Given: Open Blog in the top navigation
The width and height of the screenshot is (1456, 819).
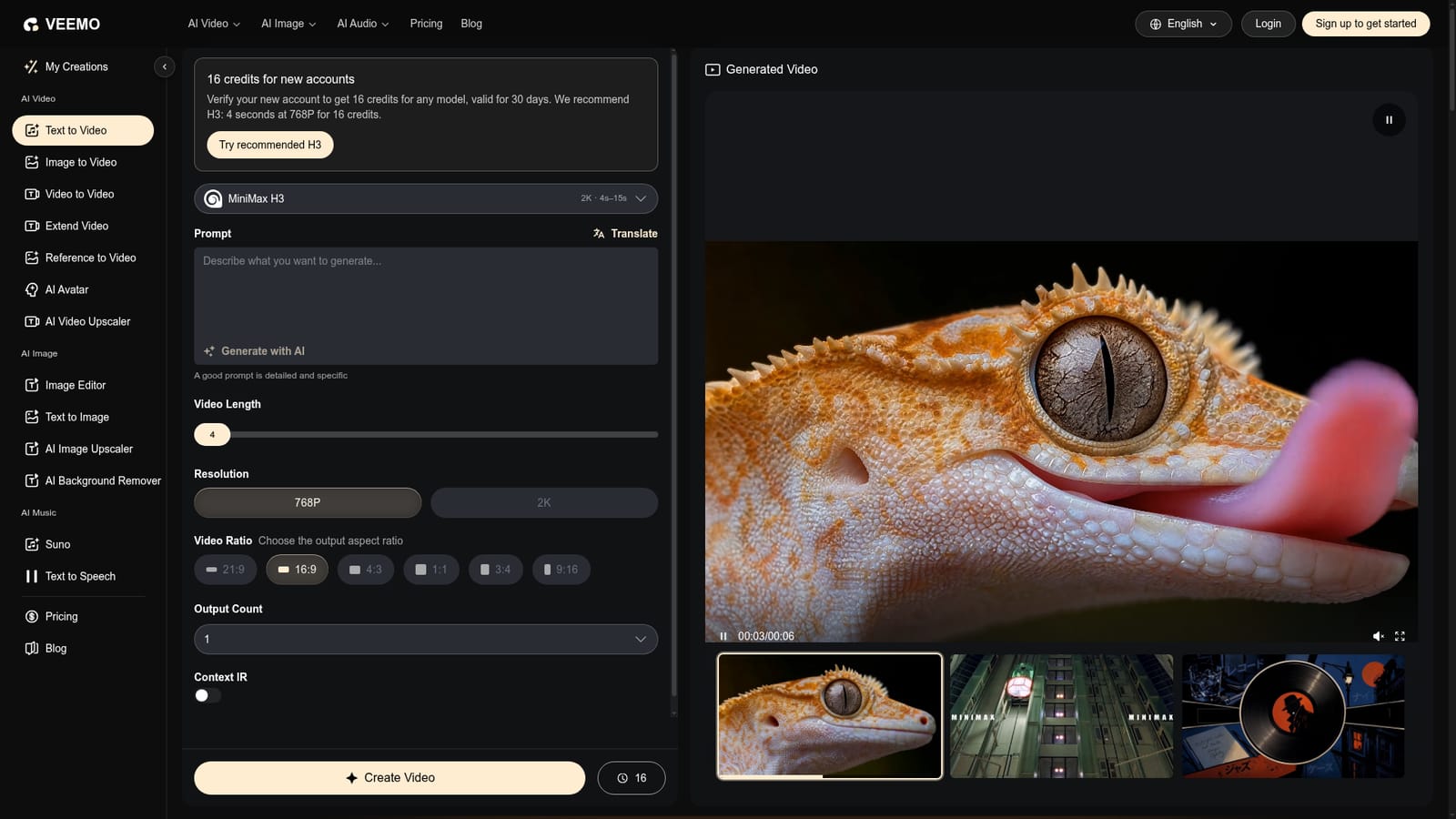Looking at the screenshot, I should [471, 24].
